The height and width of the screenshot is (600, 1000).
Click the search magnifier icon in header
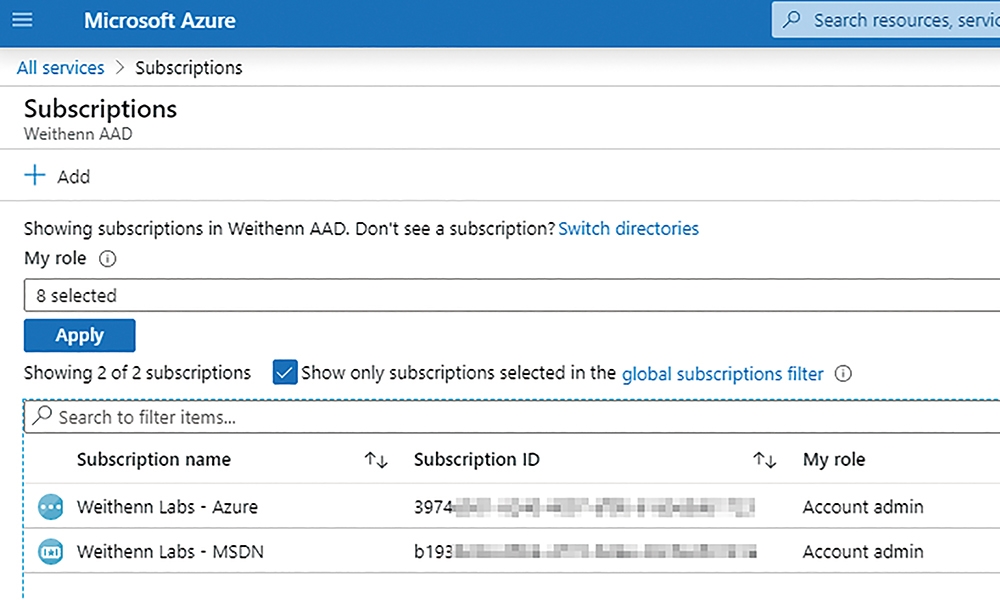coord(791,20)
